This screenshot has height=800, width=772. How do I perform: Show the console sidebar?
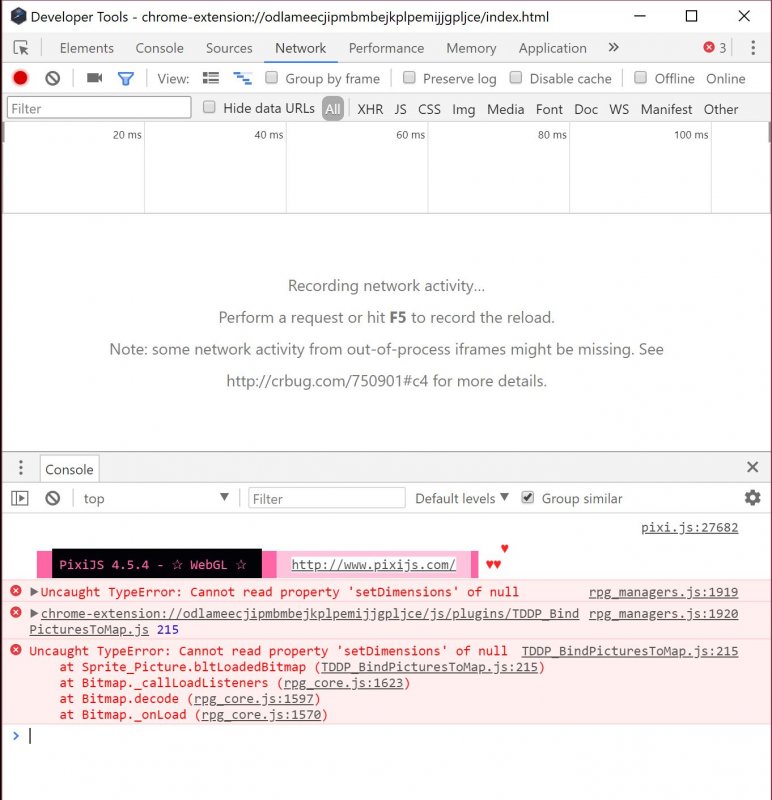(20, 498)
